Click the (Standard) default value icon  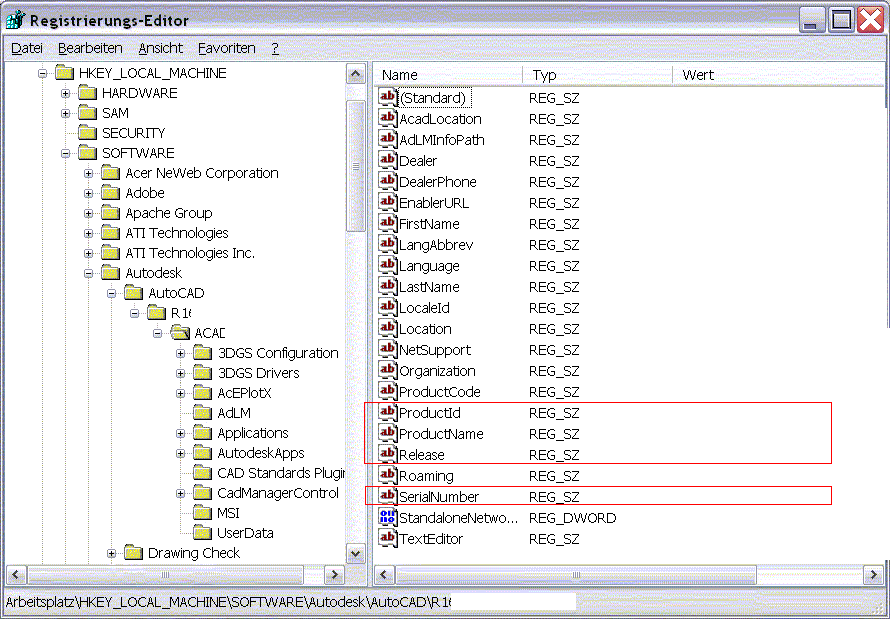(x=388, y=97)
